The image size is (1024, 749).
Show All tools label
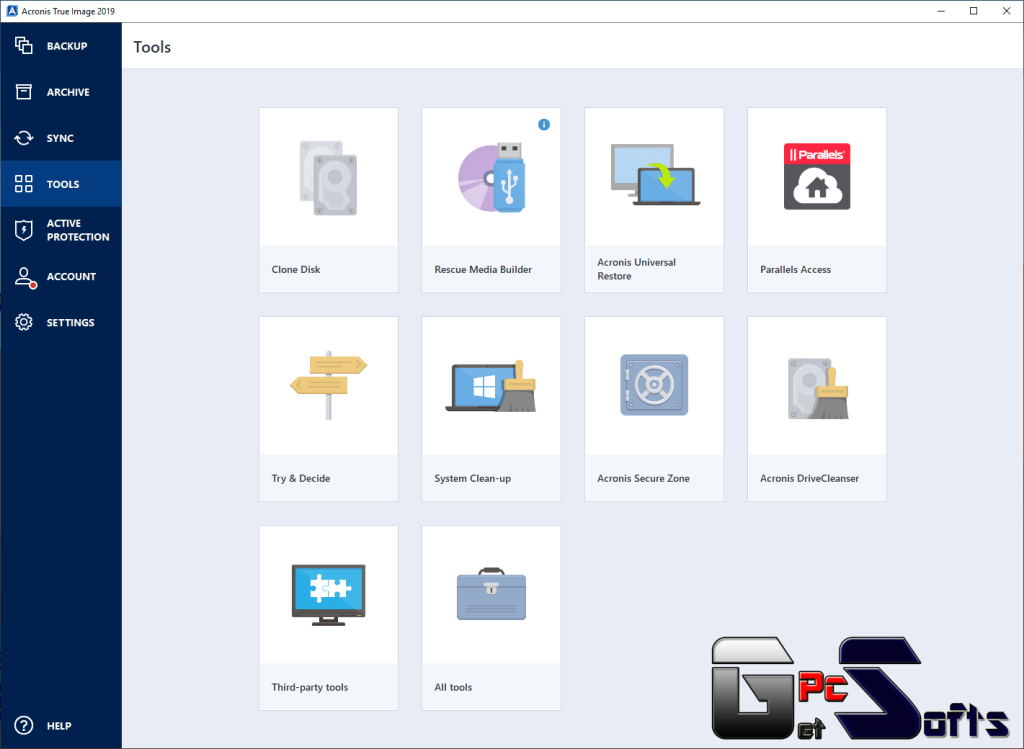click(x=453, y=687)
